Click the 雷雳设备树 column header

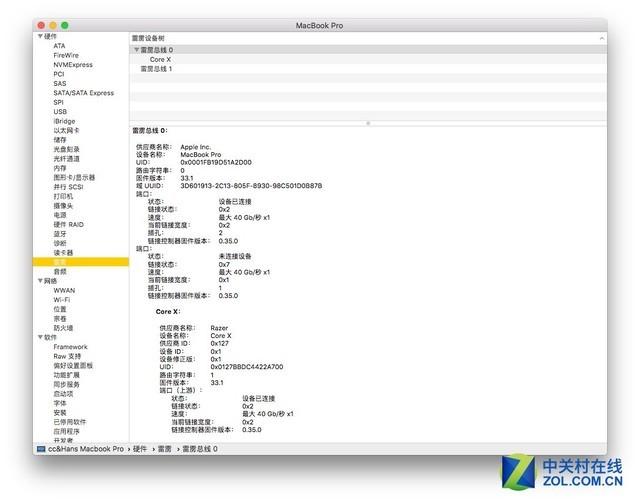pyautogui.click(x=148, y=38)
